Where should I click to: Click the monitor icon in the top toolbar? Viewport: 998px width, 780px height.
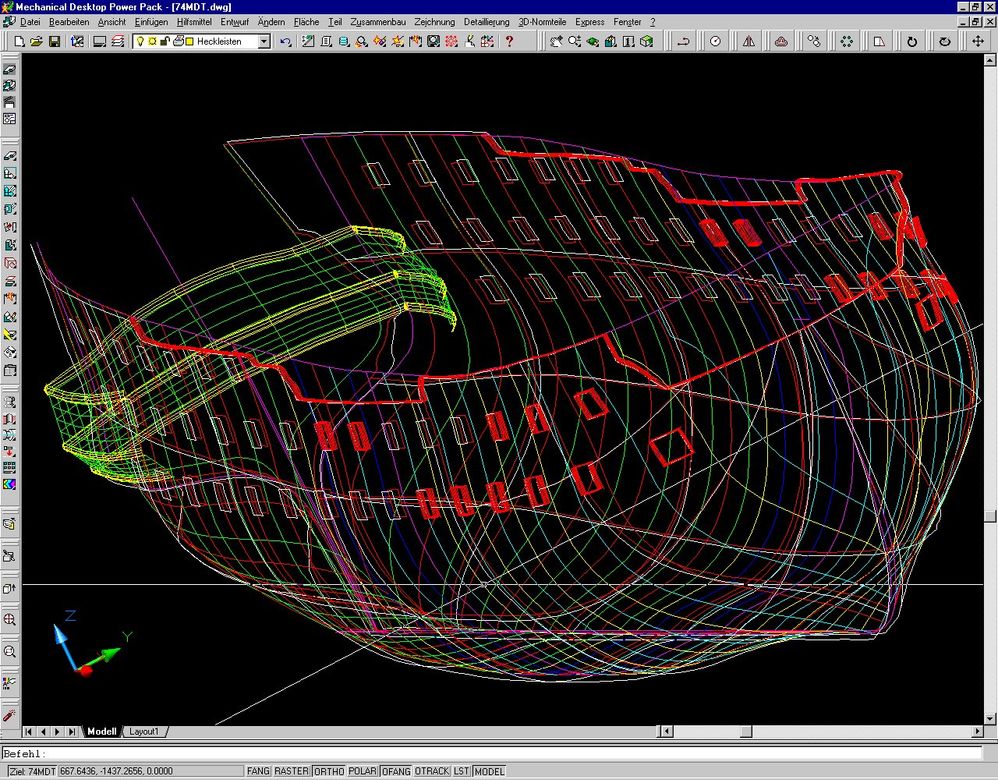[x=99, y=41]
